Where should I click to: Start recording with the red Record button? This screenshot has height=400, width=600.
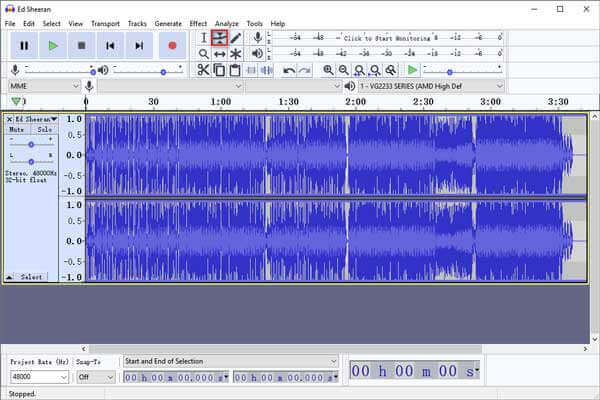click(172, 46)
